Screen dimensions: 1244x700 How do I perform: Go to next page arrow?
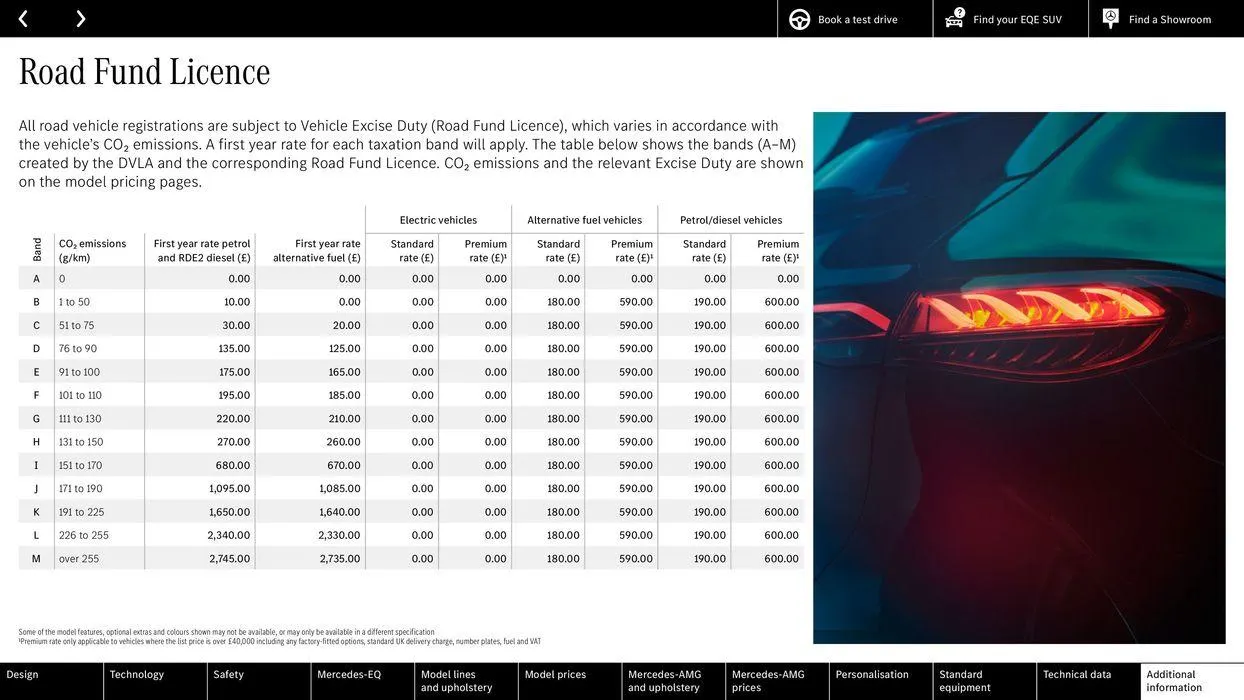[80, 19]
